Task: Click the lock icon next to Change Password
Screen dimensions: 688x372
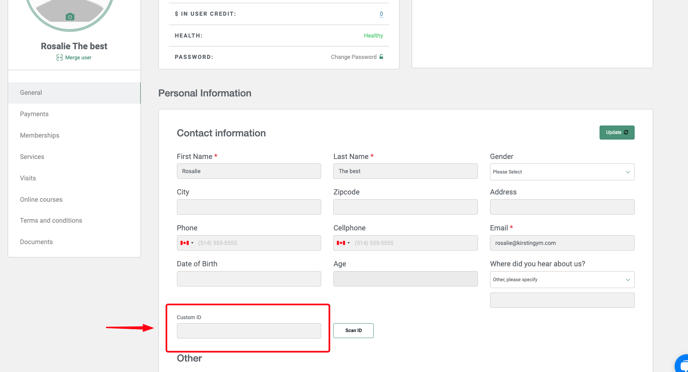Action: [x=381, y=57]
